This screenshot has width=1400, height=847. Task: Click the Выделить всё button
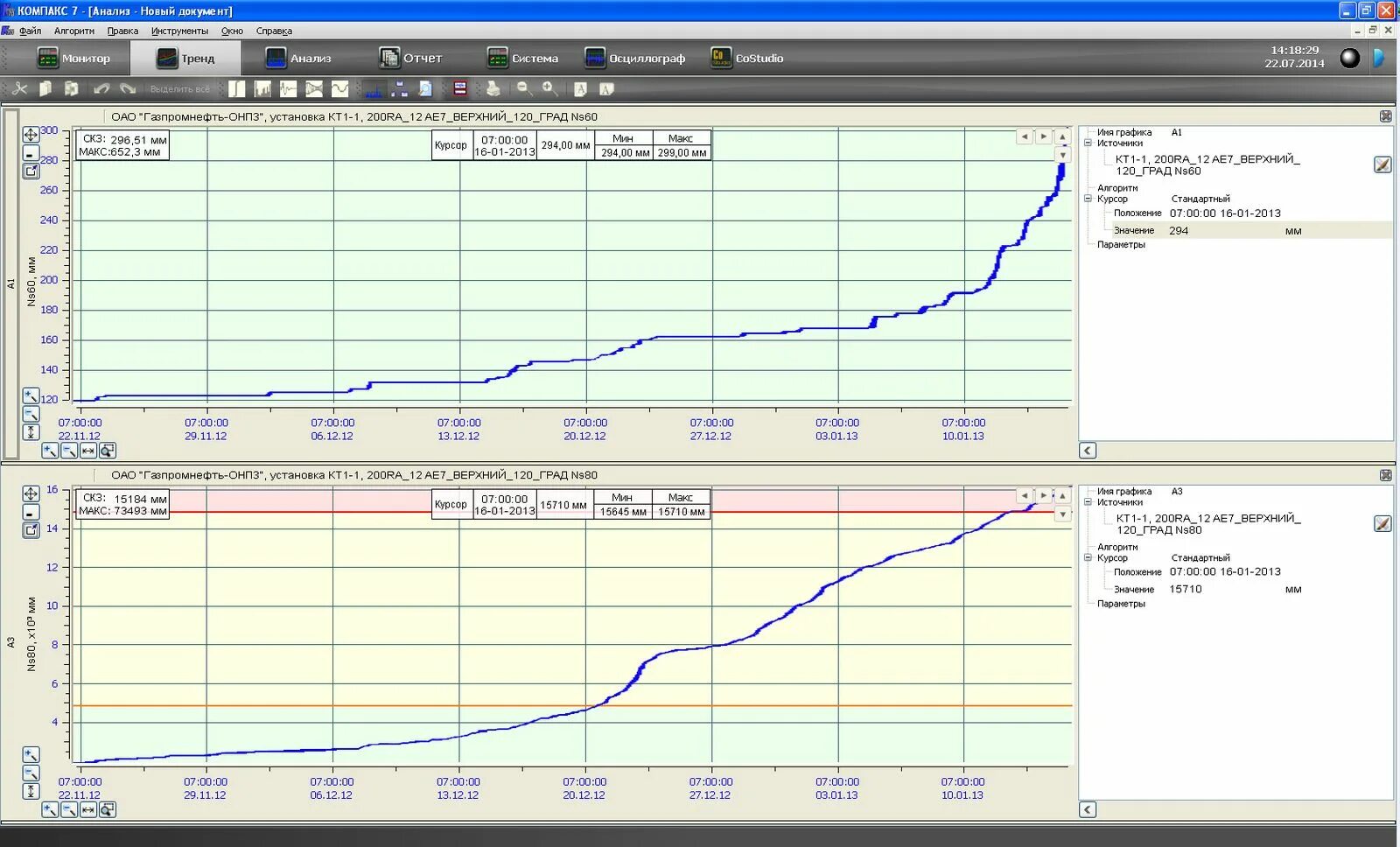click(x=179, y=88)
